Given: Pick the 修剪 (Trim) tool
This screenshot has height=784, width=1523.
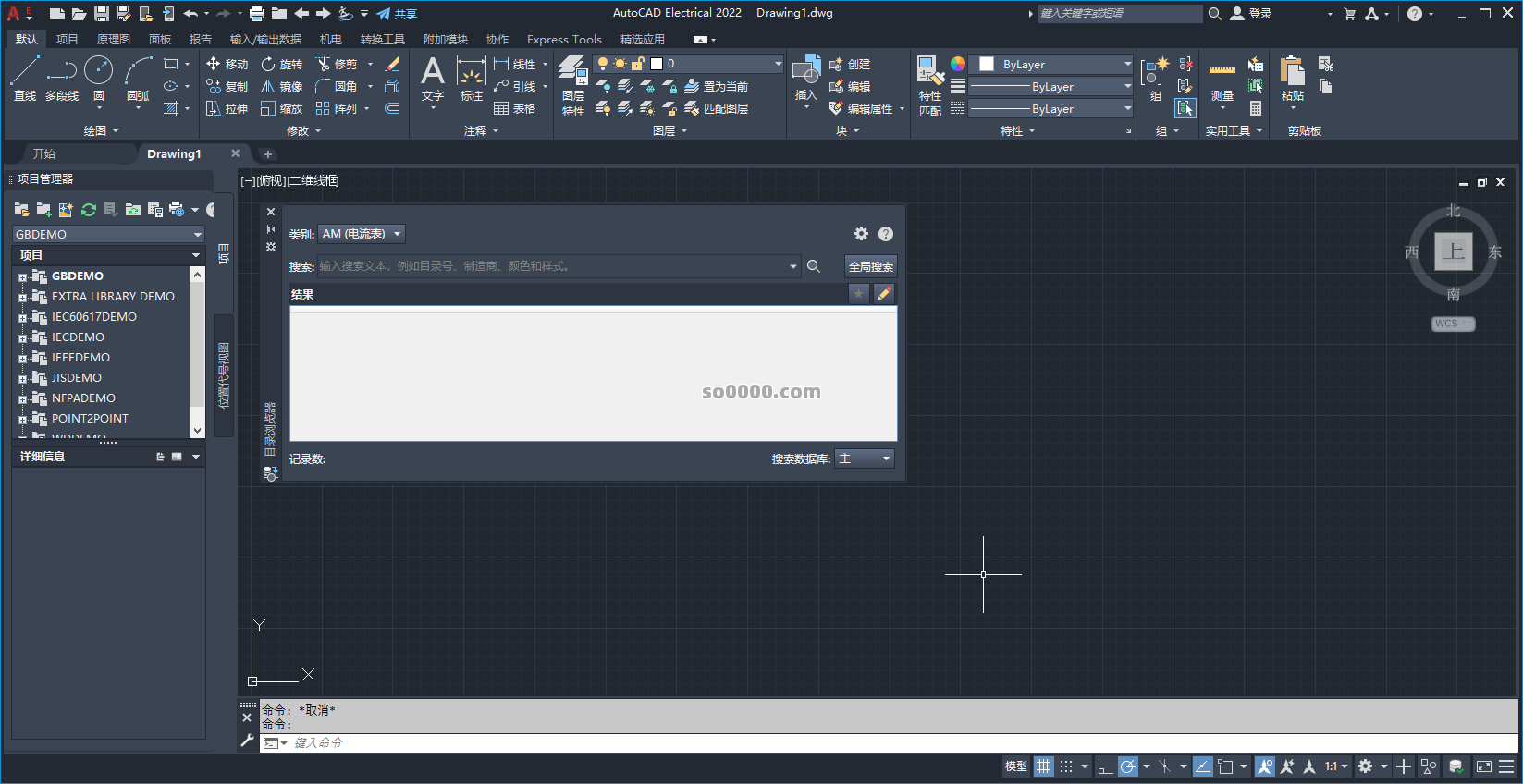Looking at the screenshot, I should pyautogui.click(x=337, y=64).
